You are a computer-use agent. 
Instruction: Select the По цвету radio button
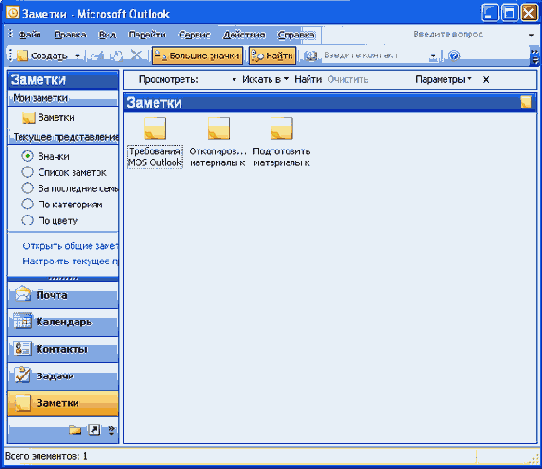pos(27,220)
